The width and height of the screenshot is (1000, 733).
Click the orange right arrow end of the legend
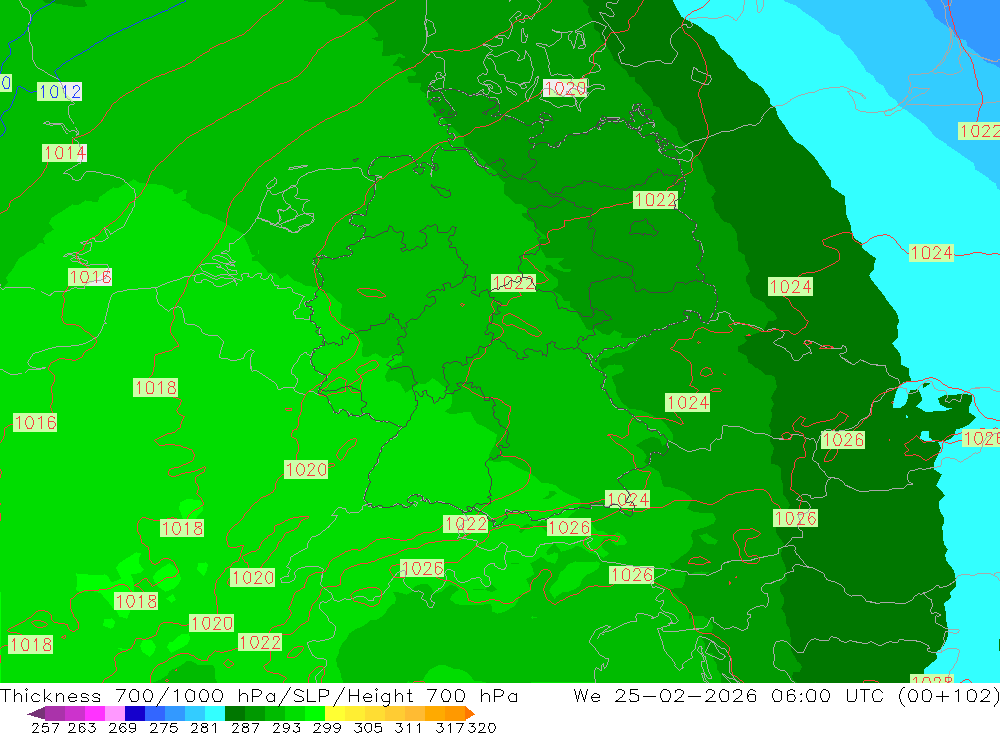click(x=469, y=713)
